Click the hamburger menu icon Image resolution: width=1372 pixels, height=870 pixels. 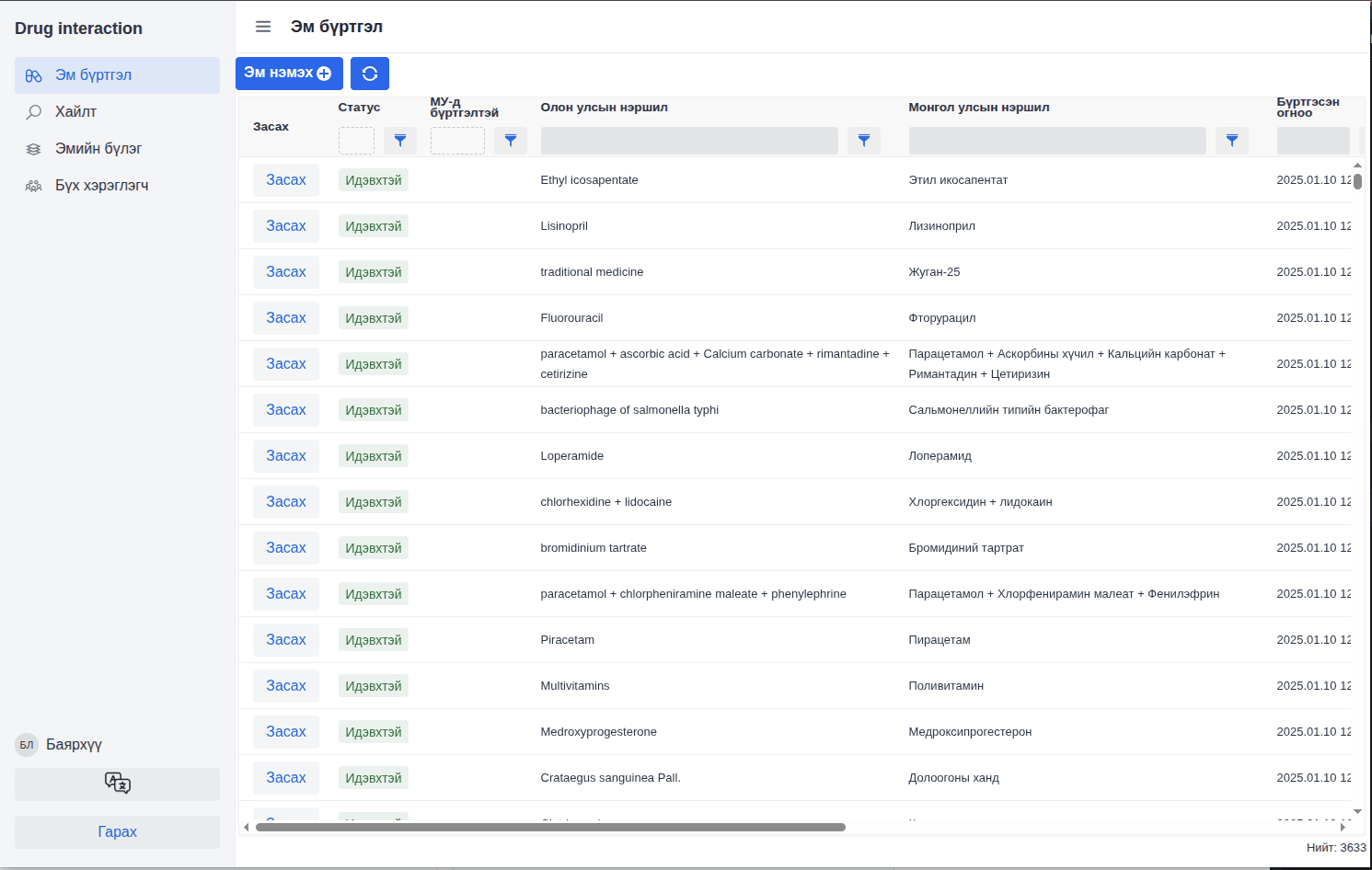pyautogui.click(x=263, y=27)
